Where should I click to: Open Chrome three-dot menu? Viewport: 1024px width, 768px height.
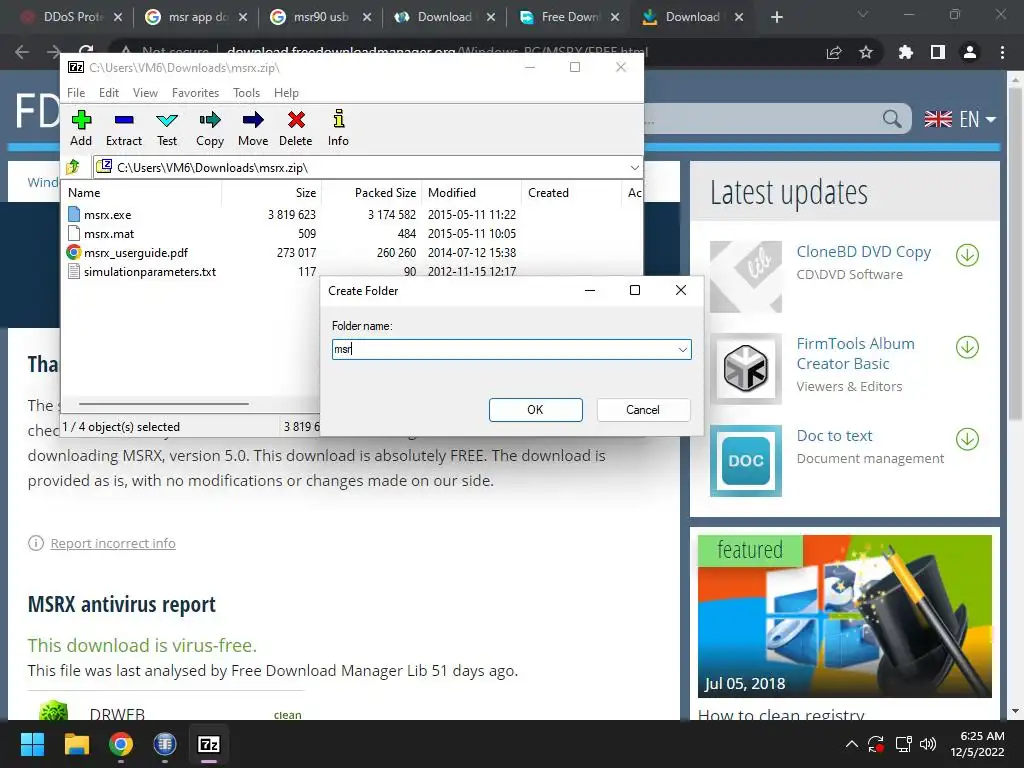point(1002,52)
